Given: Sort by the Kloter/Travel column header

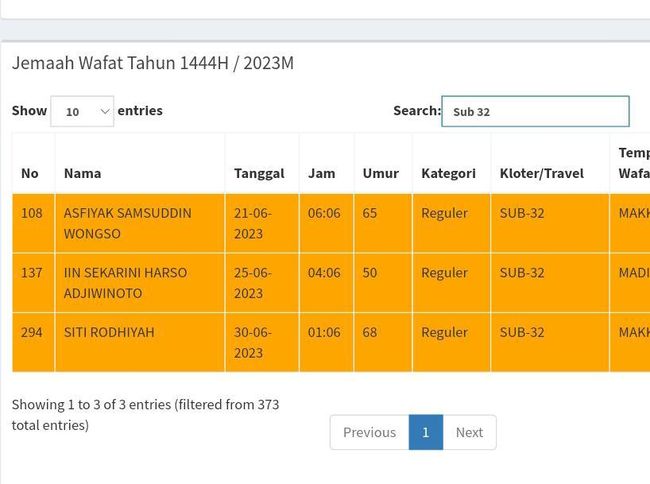Looking at the screenshot, I should 541,173.
